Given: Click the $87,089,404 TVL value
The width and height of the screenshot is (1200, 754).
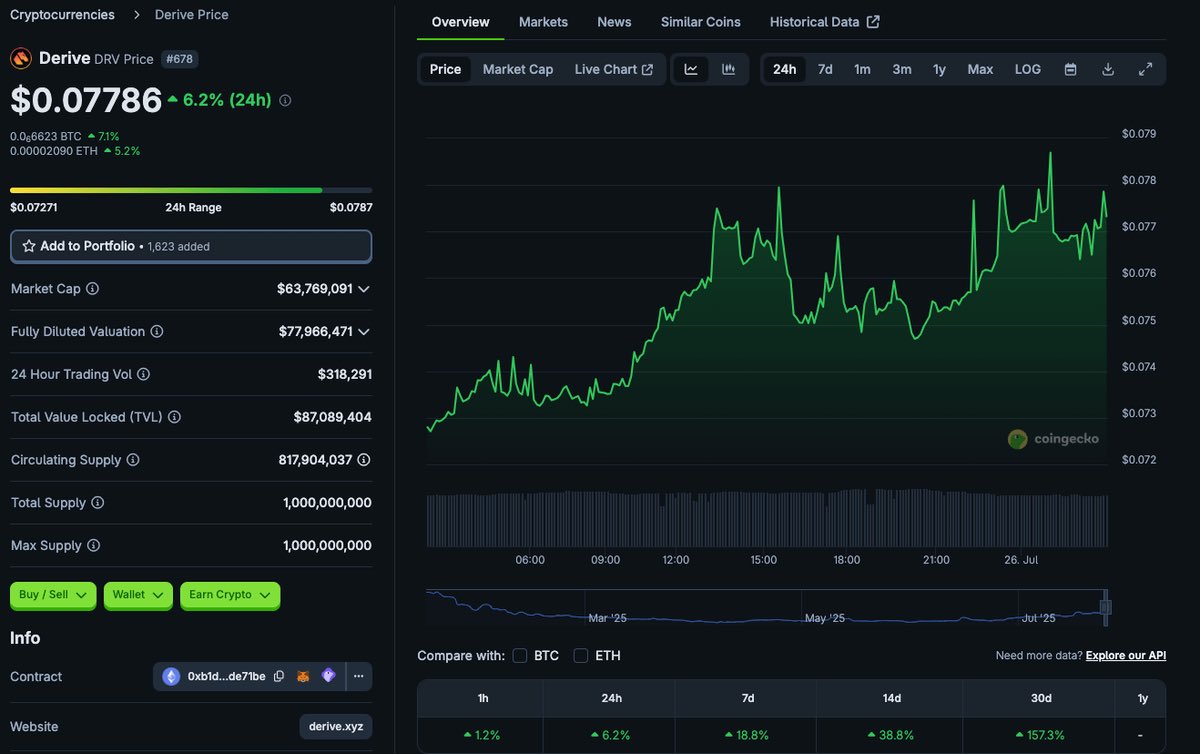Looking at the screenshot, I should coord(333,417).
